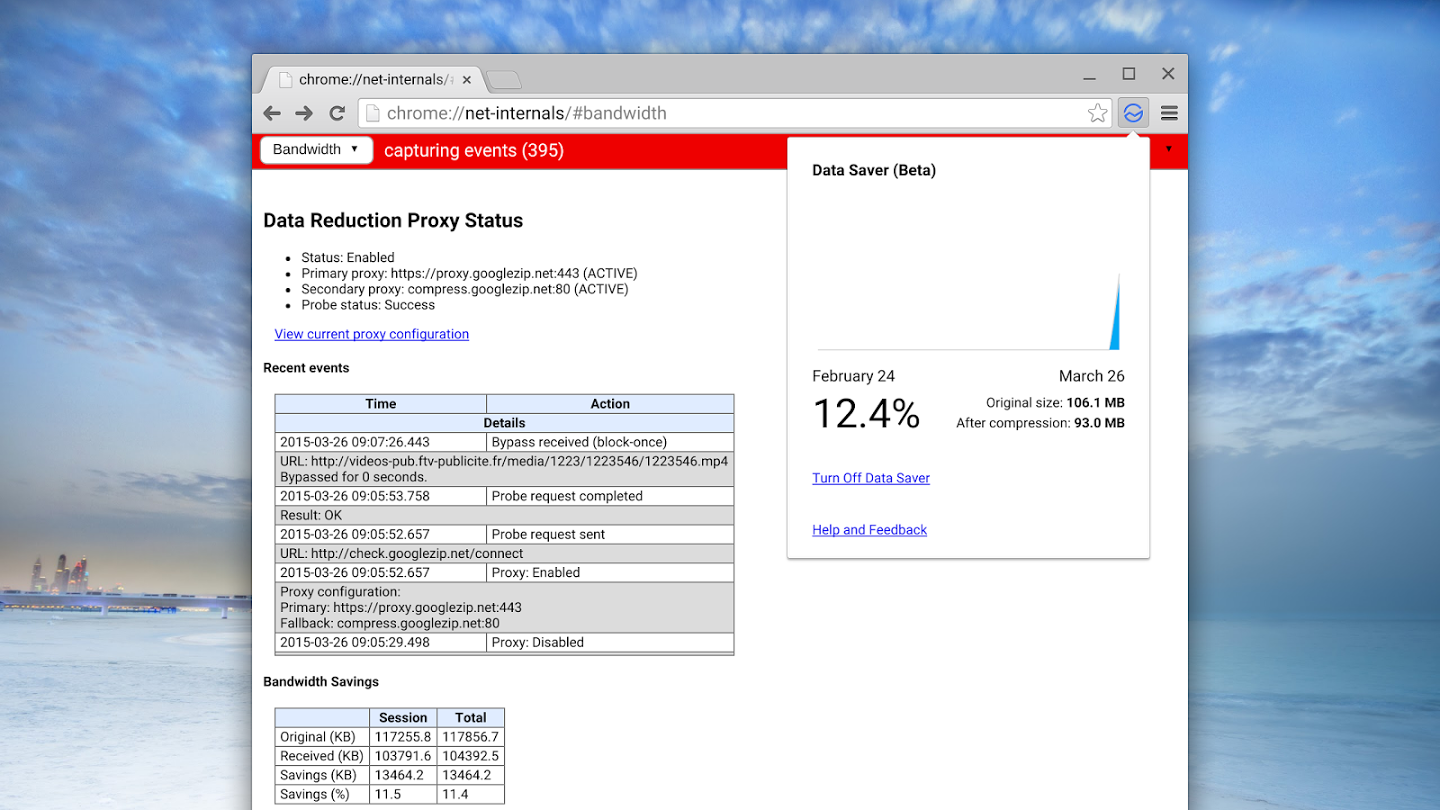Reload the page with the refresh icon
The width and height of the screenshot is (1440, 810).
coord(336,113)
